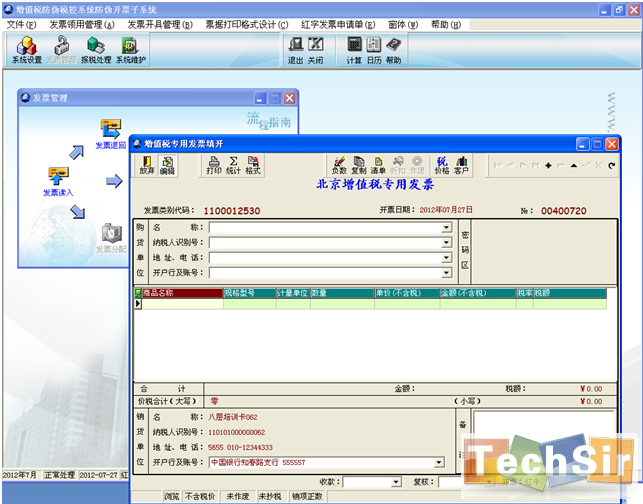Open the 票据打印格式设计(C) menu

tap(247, 25)
